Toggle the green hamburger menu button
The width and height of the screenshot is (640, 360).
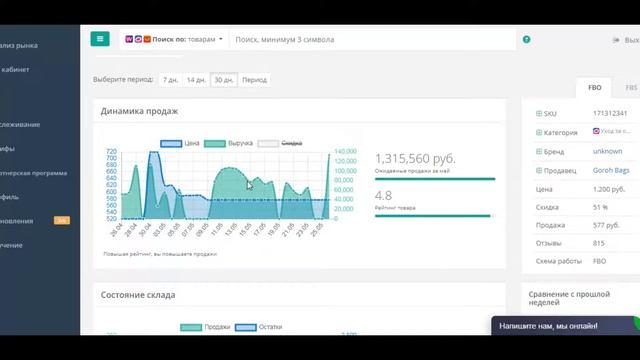(x=100, y=39)
